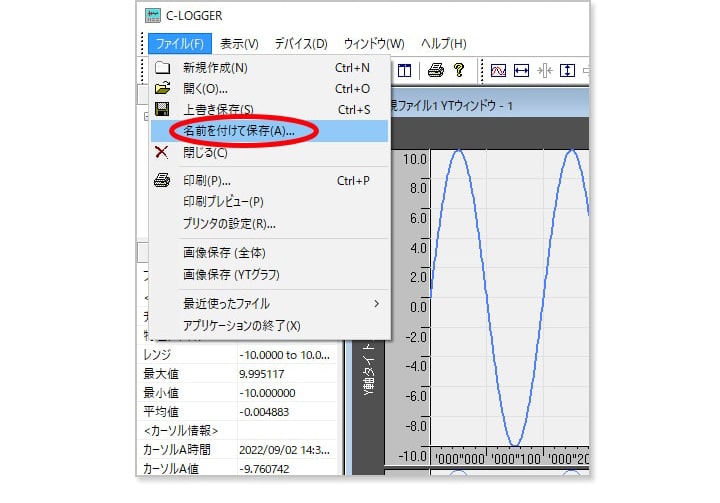Screen dimensions: 720x503
Task: Choose 画像保存 (YTグラフ) menu item
Action: click(x=231, y=273)
